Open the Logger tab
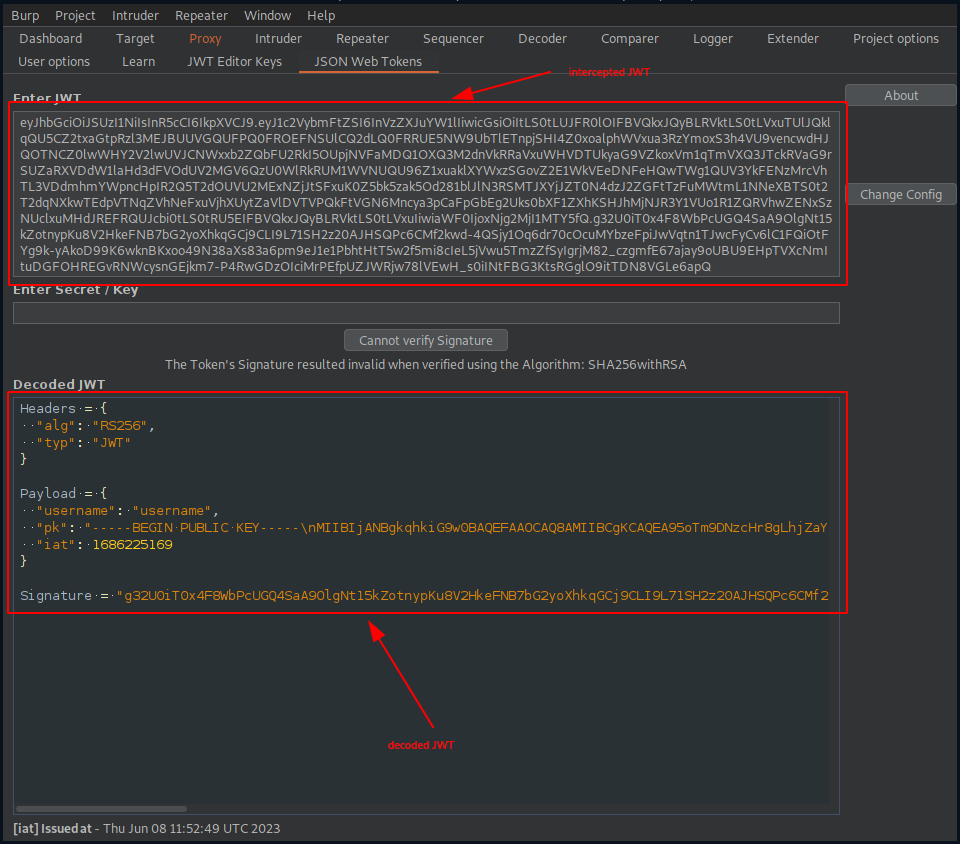 pyautogui.click(x=712, y=38)
